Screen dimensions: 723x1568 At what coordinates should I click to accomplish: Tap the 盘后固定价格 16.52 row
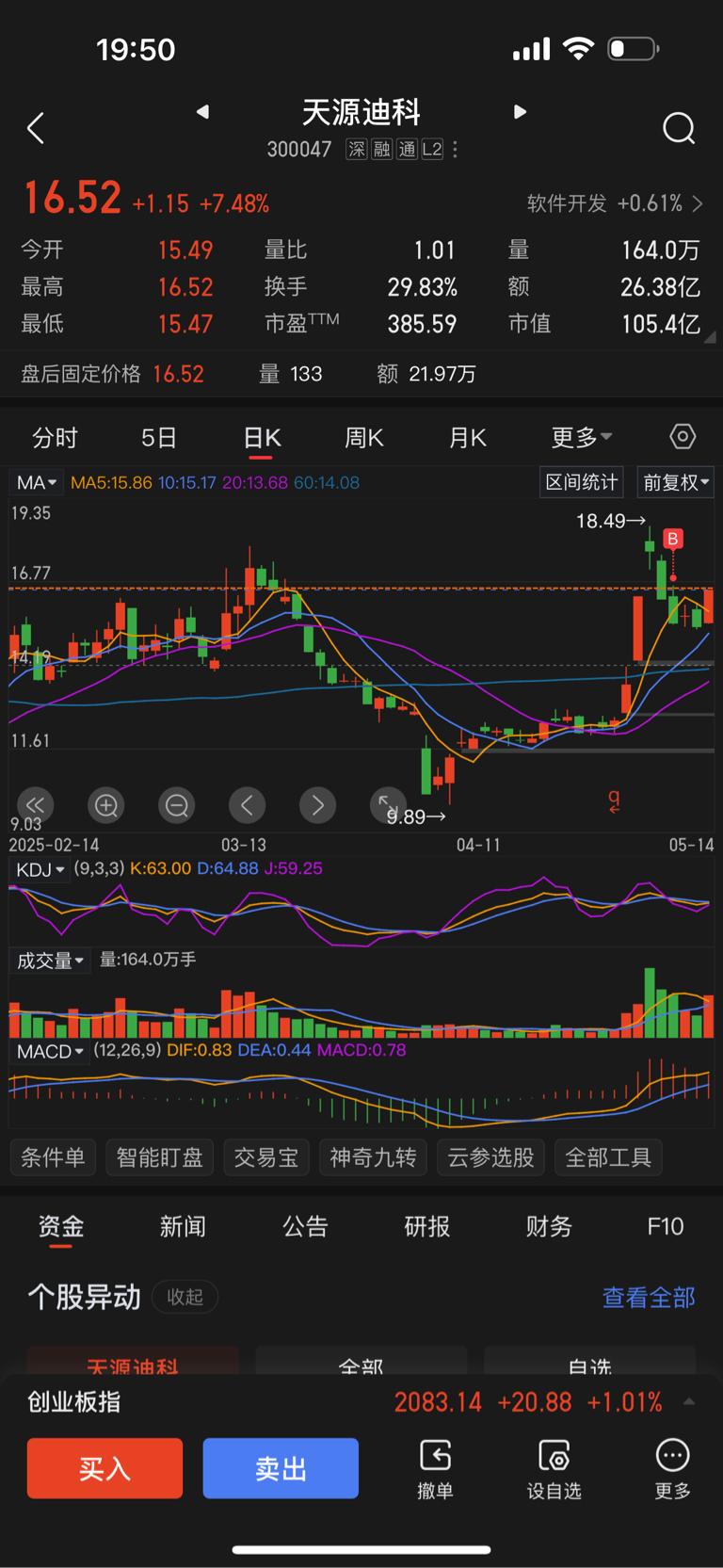[361, 374]
